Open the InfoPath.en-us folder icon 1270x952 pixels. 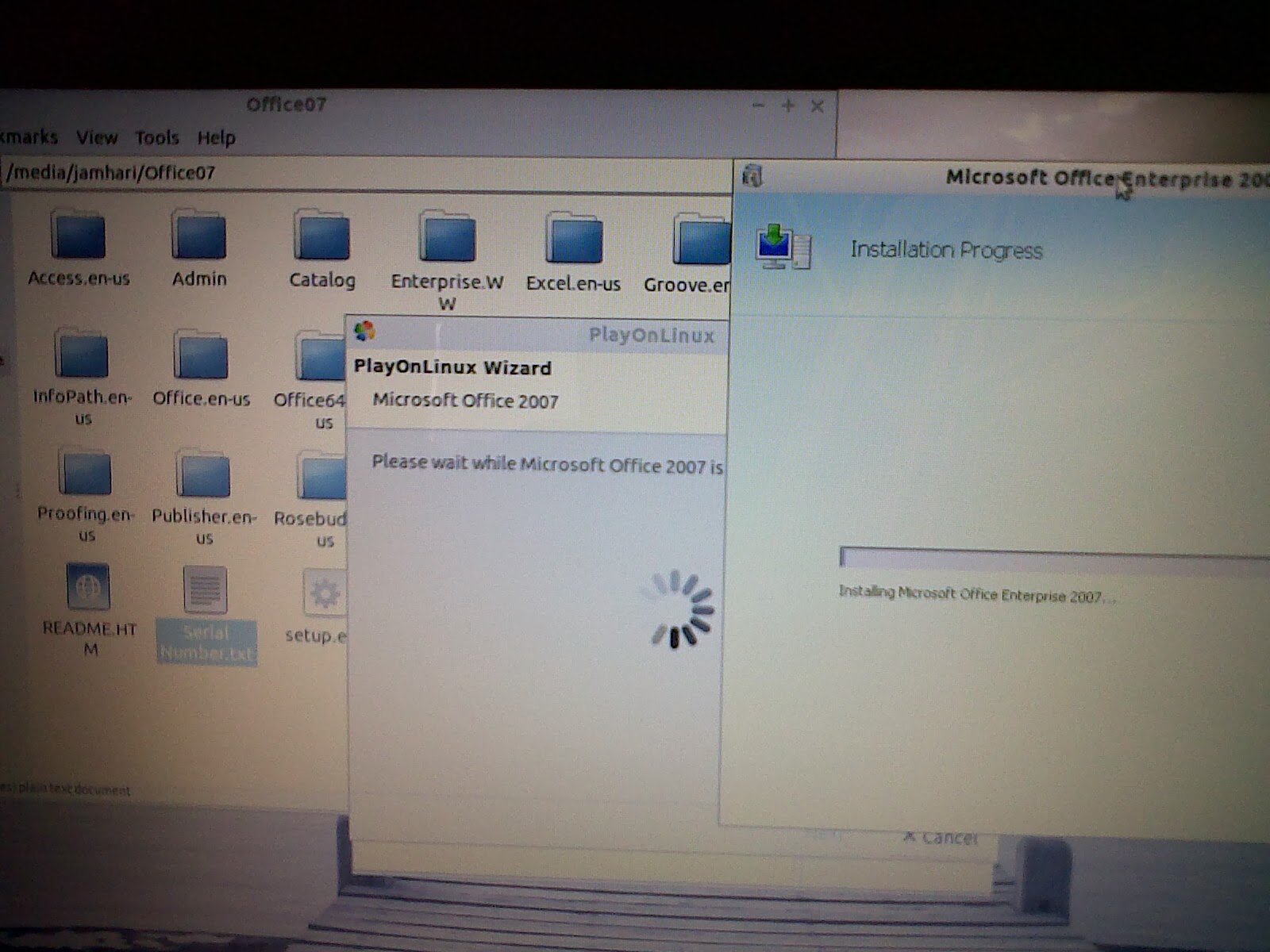click(x=81, y=353)
